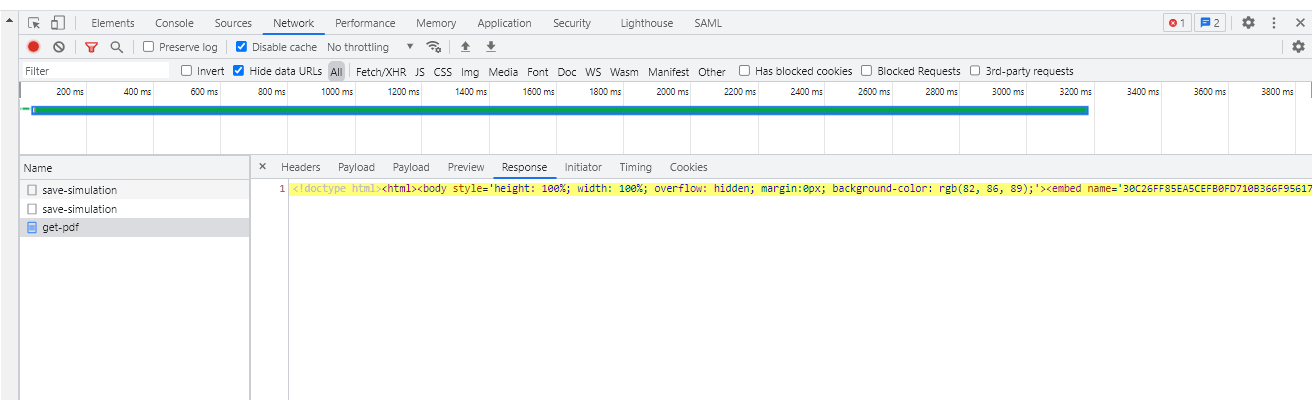Check 3rd-party requests checkbox
Viewport: 1312px width, 400px height.
(x=976, y=71)
